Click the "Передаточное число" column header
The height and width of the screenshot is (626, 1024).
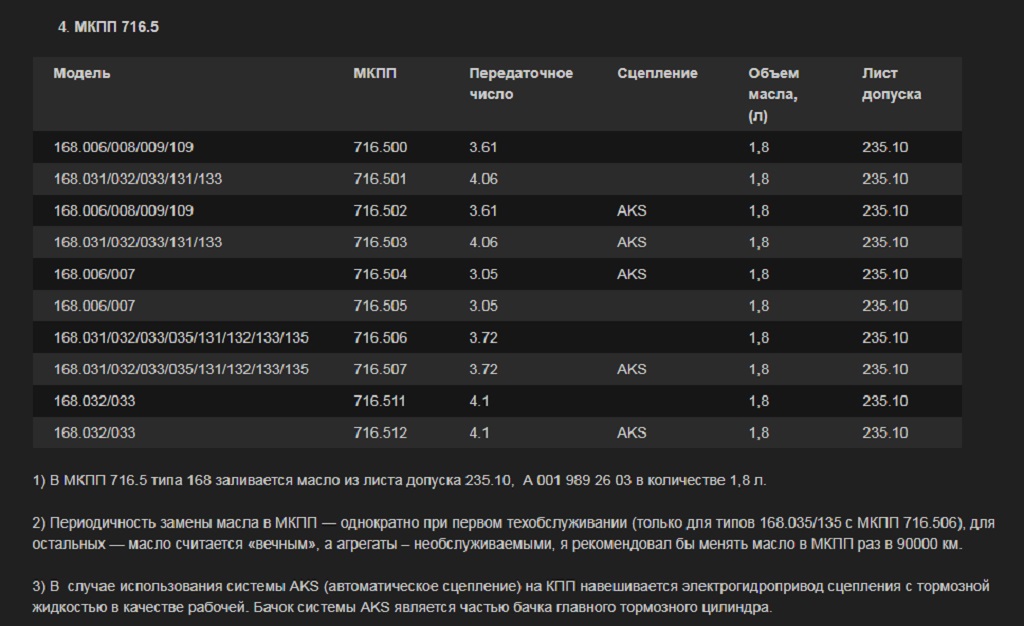[520, 84]
